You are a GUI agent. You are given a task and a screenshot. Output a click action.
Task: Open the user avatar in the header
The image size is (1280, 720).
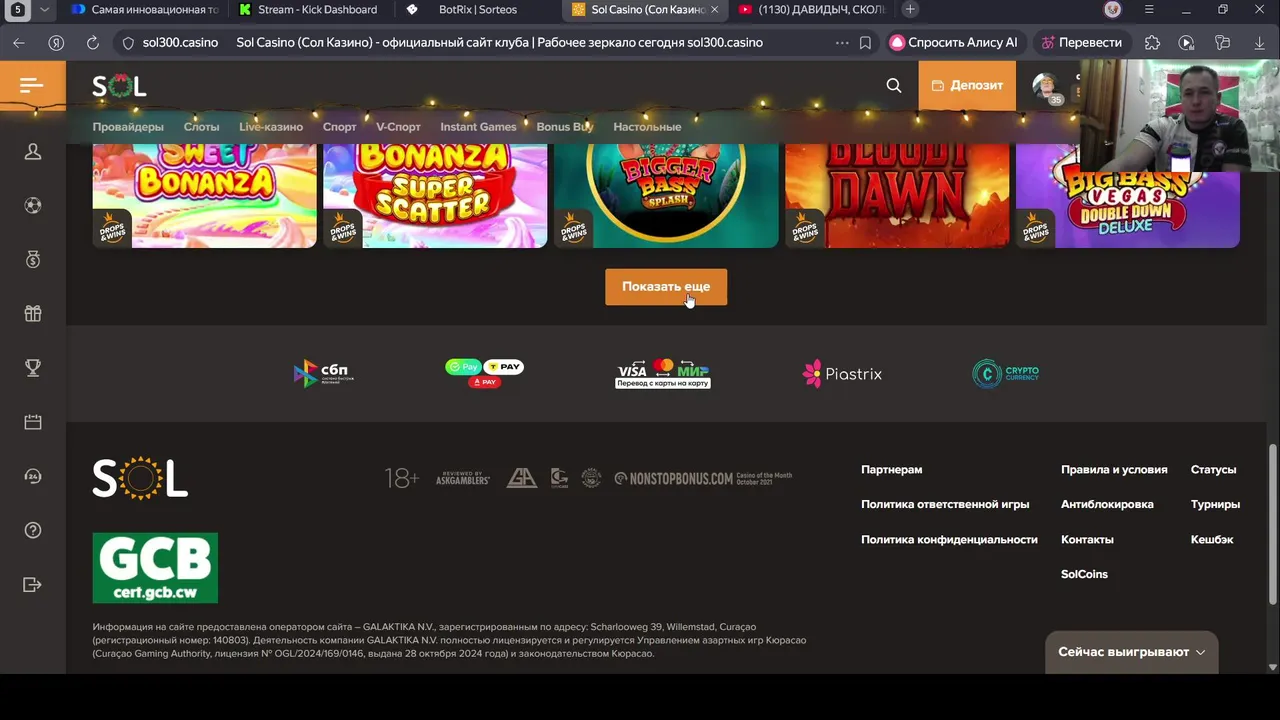[1046, 86]
